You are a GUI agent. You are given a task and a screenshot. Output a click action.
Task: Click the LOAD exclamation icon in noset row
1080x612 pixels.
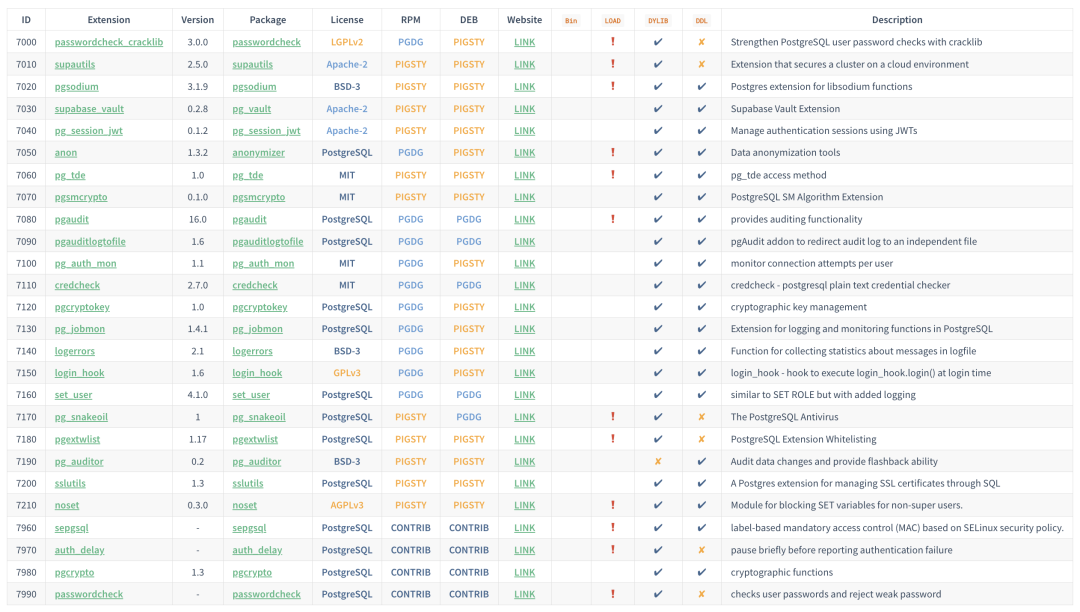612,505
